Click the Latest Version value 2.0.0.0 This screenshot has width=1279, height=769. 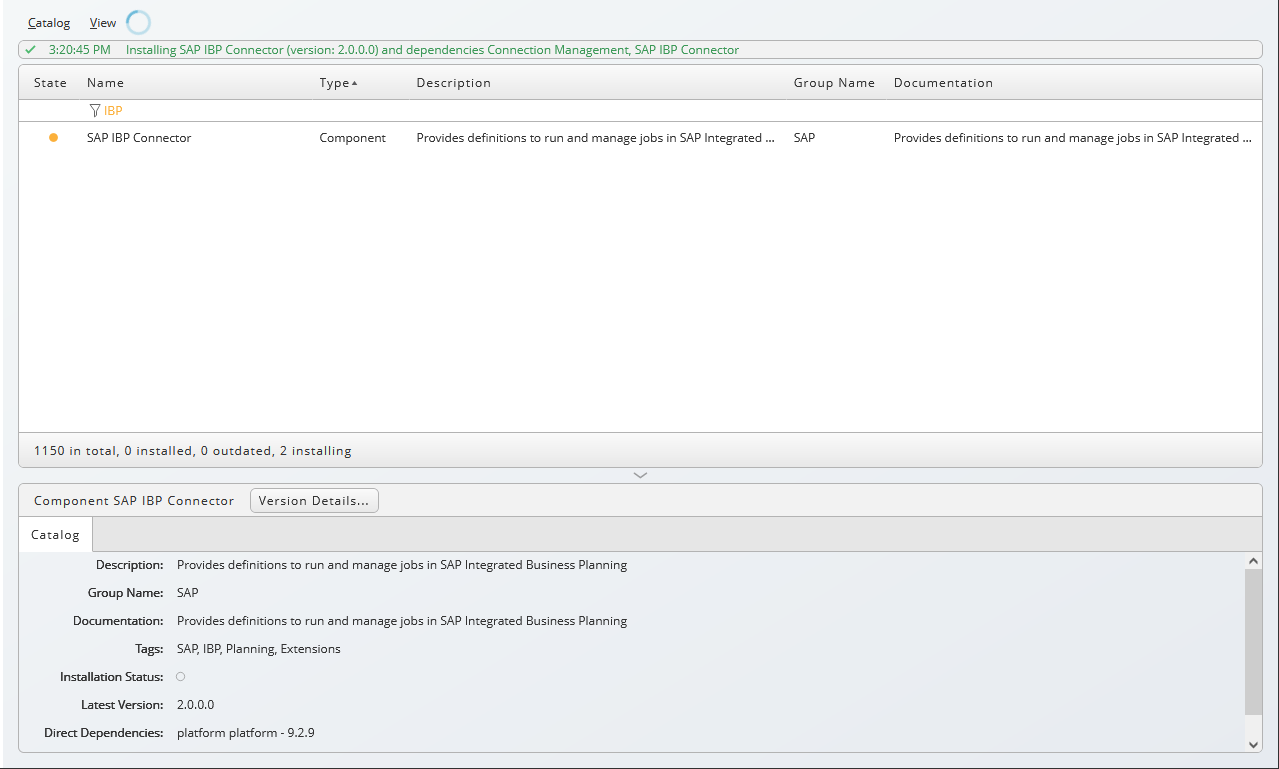tap(195, 705)
